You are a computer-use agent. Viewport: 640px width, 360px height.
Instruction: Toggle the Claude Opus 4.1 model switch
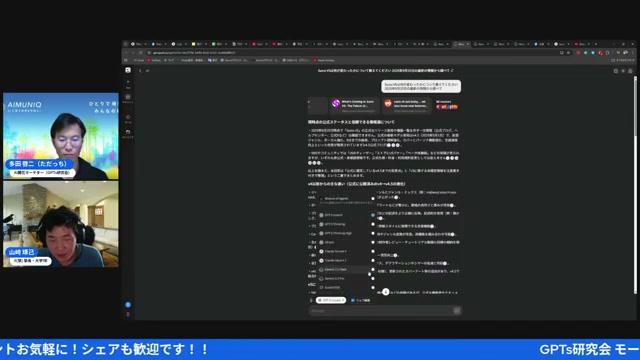(x=373, y=260)
